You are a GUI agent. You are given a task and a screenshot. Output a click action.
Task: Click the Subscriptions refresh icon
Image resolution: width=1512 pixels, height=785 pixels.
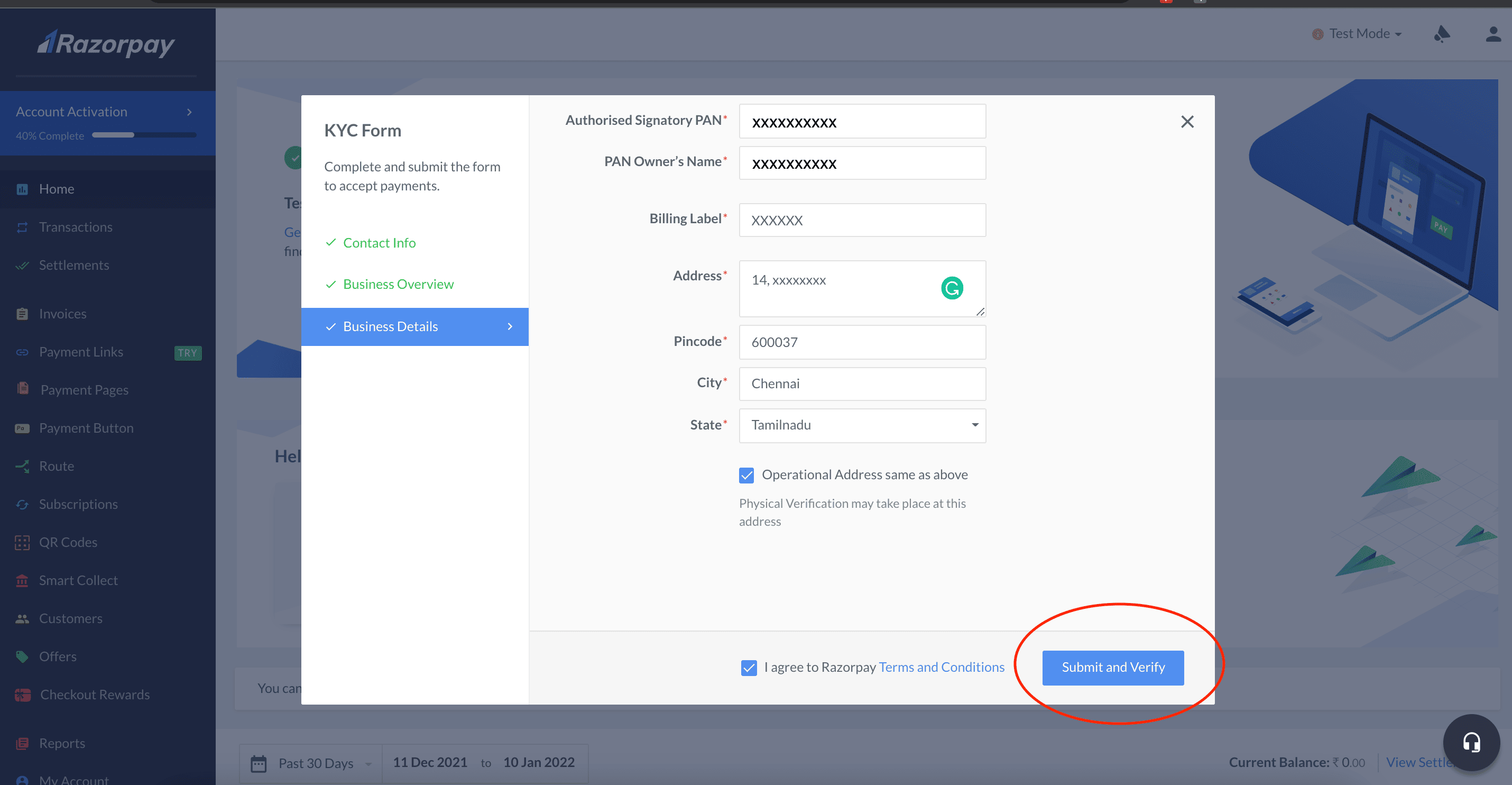[22, 504]
